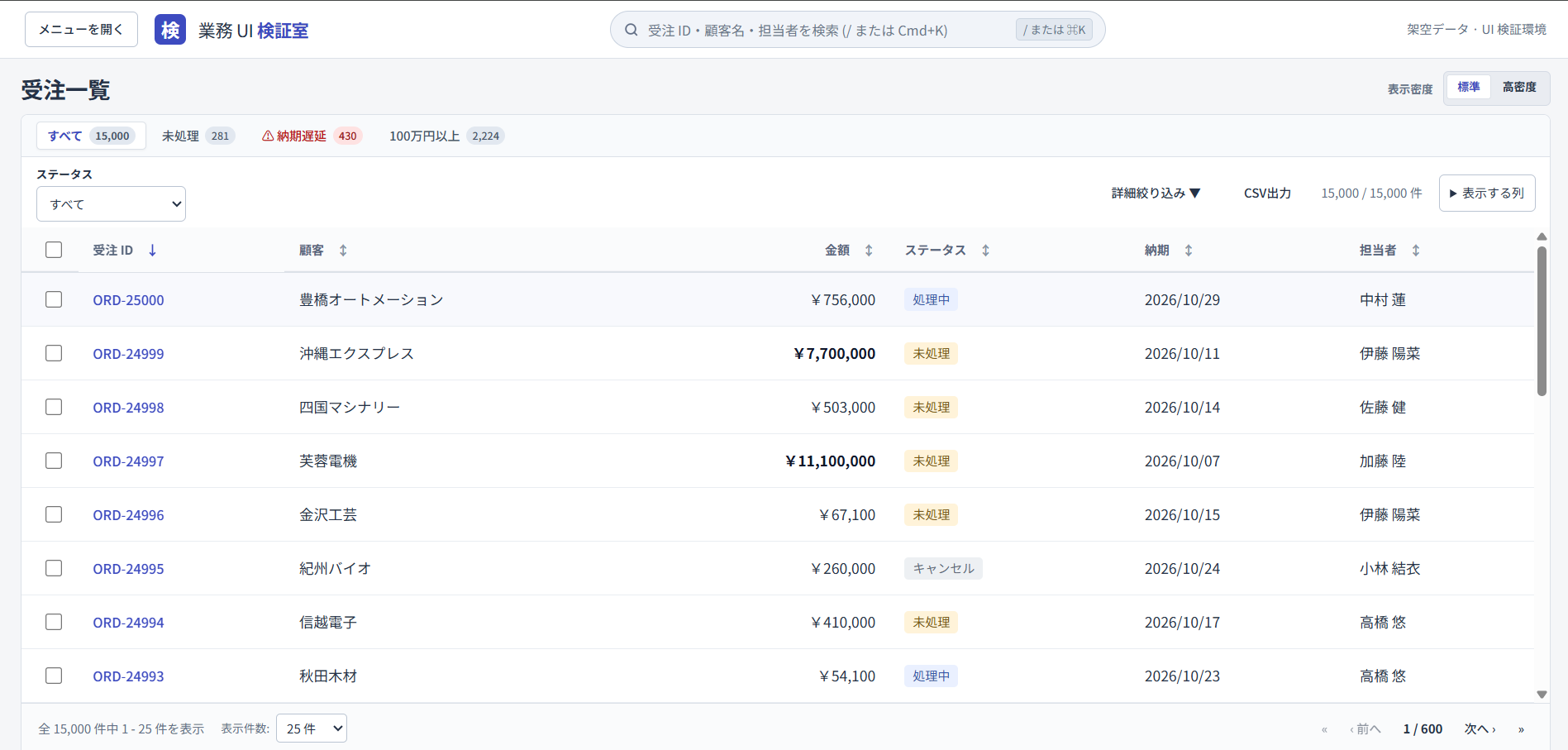
Task: Check the ORD-24999 row checkbox
Action: point(54,353)
